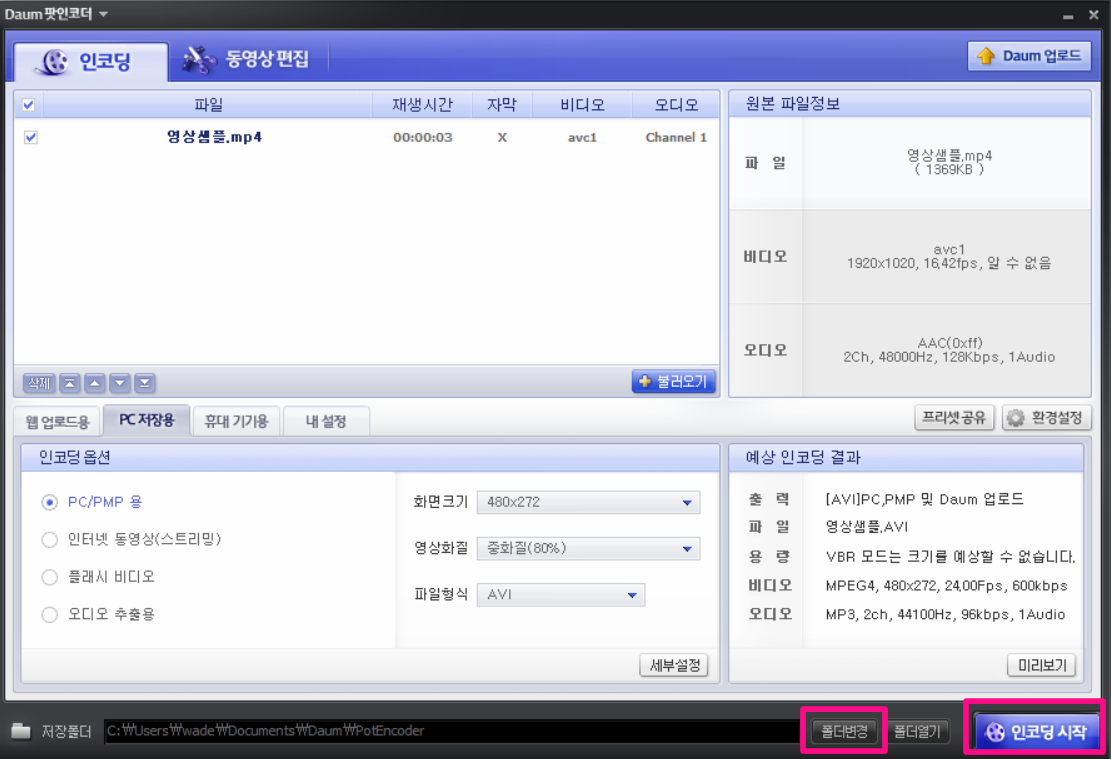Click the 00:00:03 playtime cell
1111x759 pixels.
click(x=422, y=137)
